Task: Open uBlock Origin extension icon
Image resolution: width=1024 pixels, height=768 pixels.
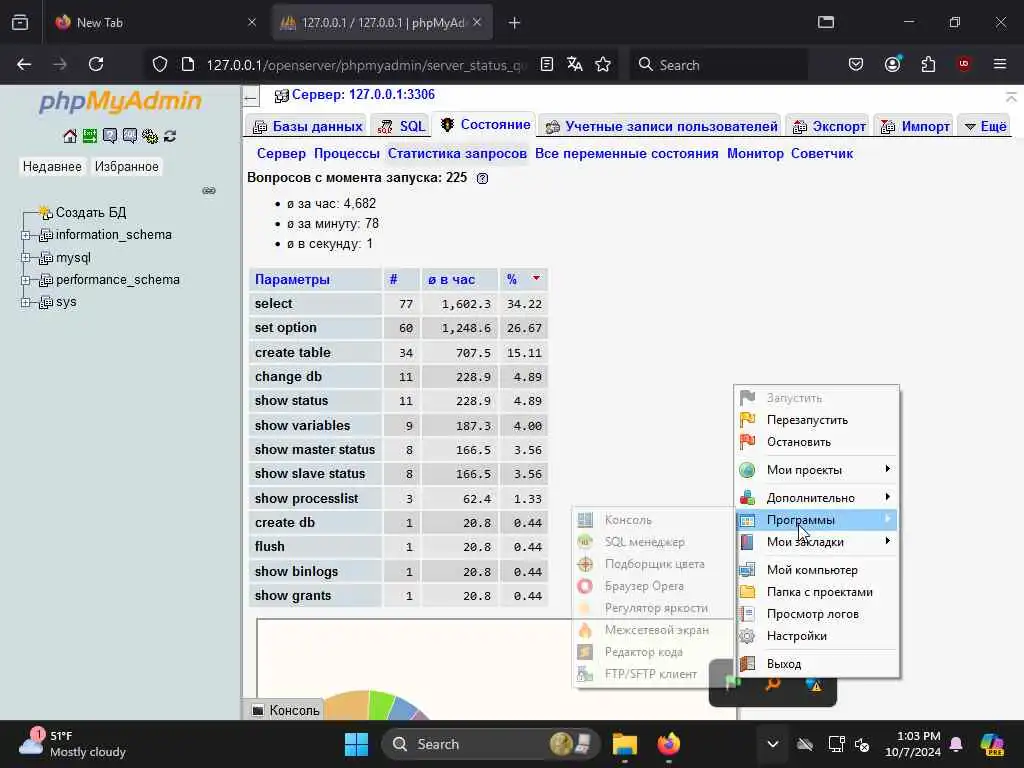Action: pos(964,64)
